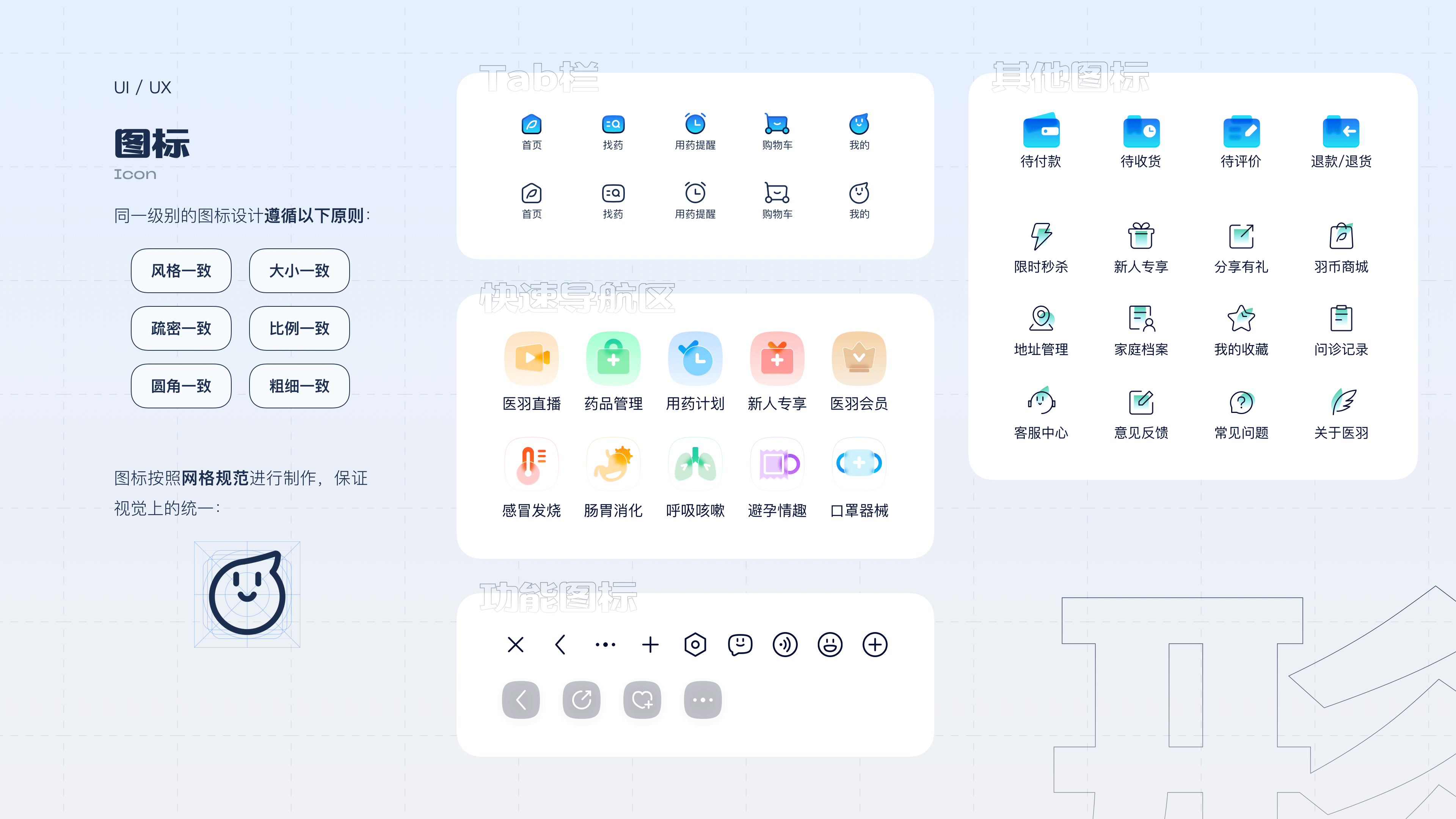
Task: Click the 呼吸咳嗽 lungs icon
Action: [x=695, y=464]
